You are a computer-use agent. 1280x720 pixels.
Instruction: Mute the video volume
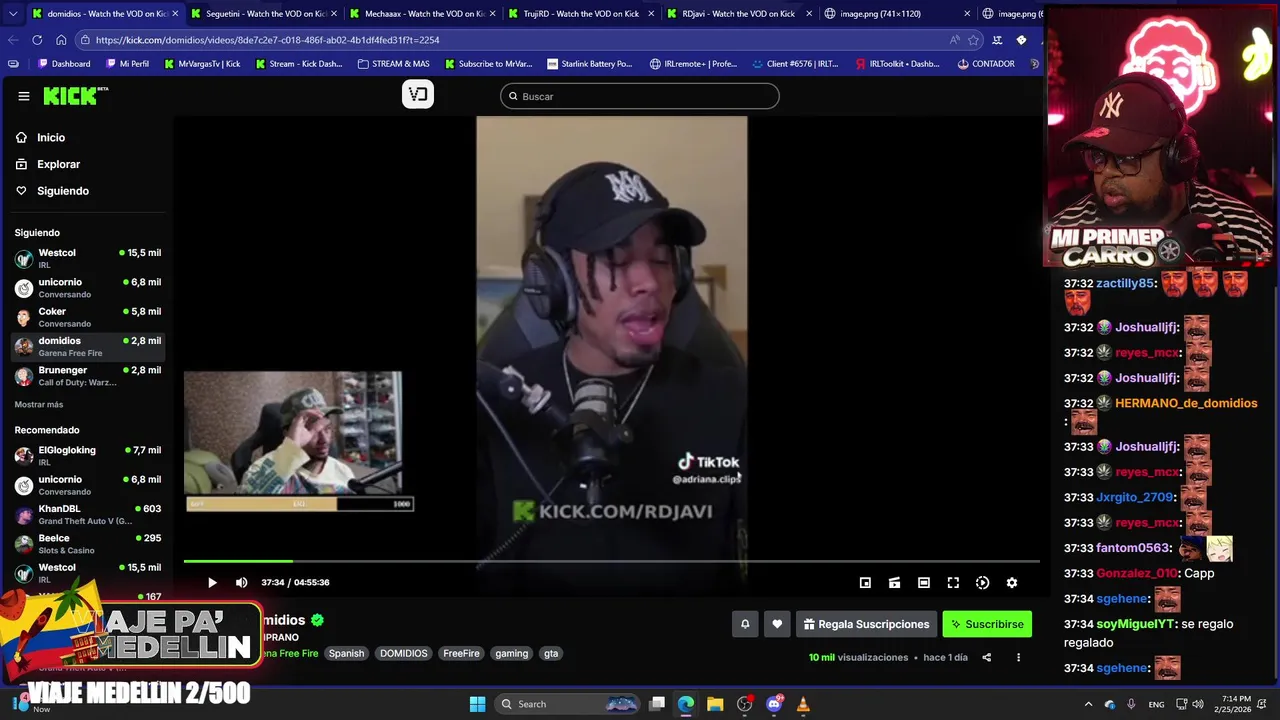click(x=241, y=582)
